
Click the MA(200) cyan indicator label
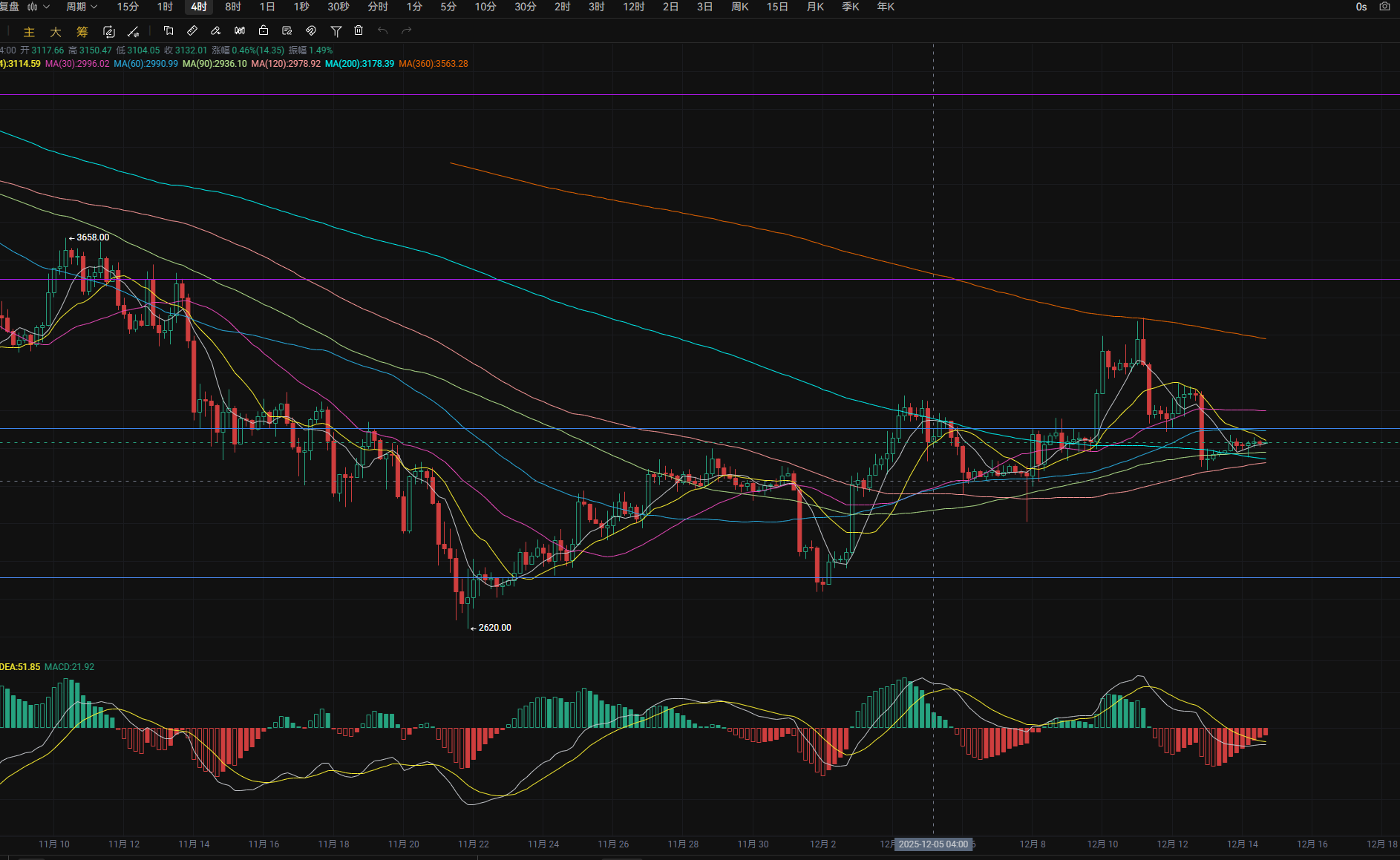pos(359,64)
